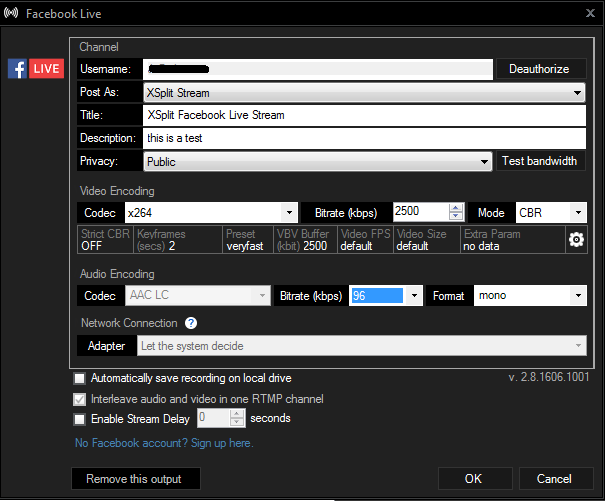Click the Keyframes (secs) 2 setting
The height and width of the screenshot is (501, 605).
(x=178, y=240)
